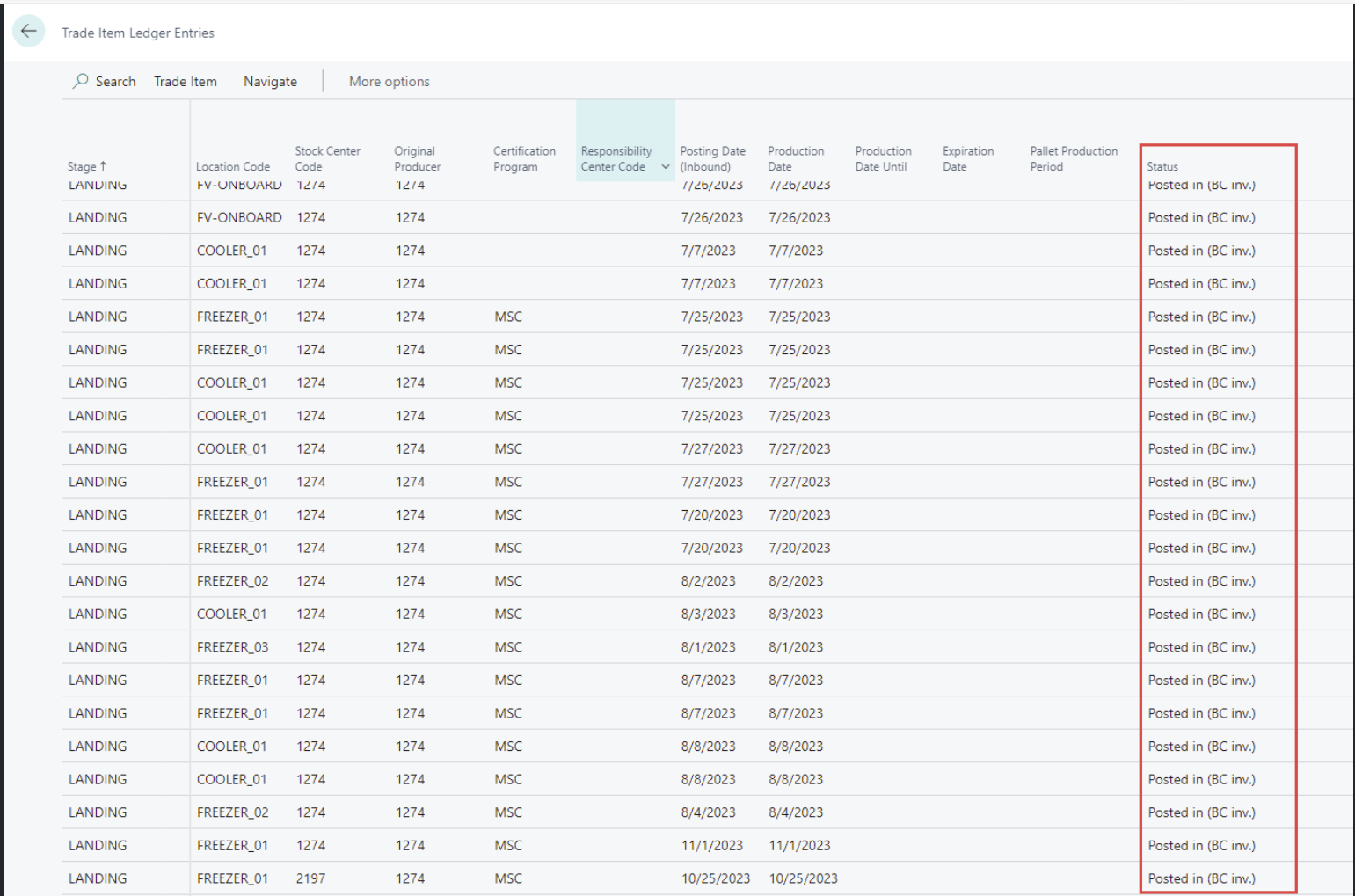Click Status cell in the 10/25/2023 row
The width and height of the screenshot is (1355, 896).
click(x=1201, y=878)
